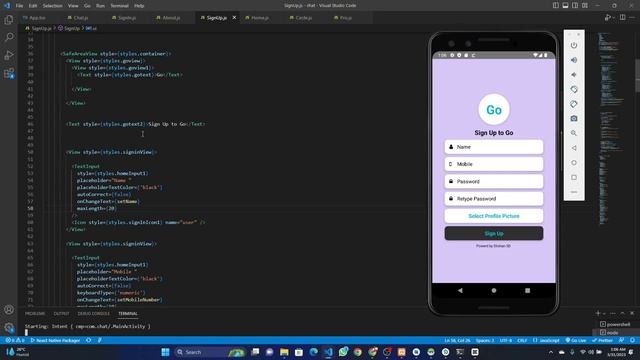Viewport: 640px width, 360px height.
Task: Take an emulator screenshot with camera icon
Action: pyautogui.click(x=574, y=118)
